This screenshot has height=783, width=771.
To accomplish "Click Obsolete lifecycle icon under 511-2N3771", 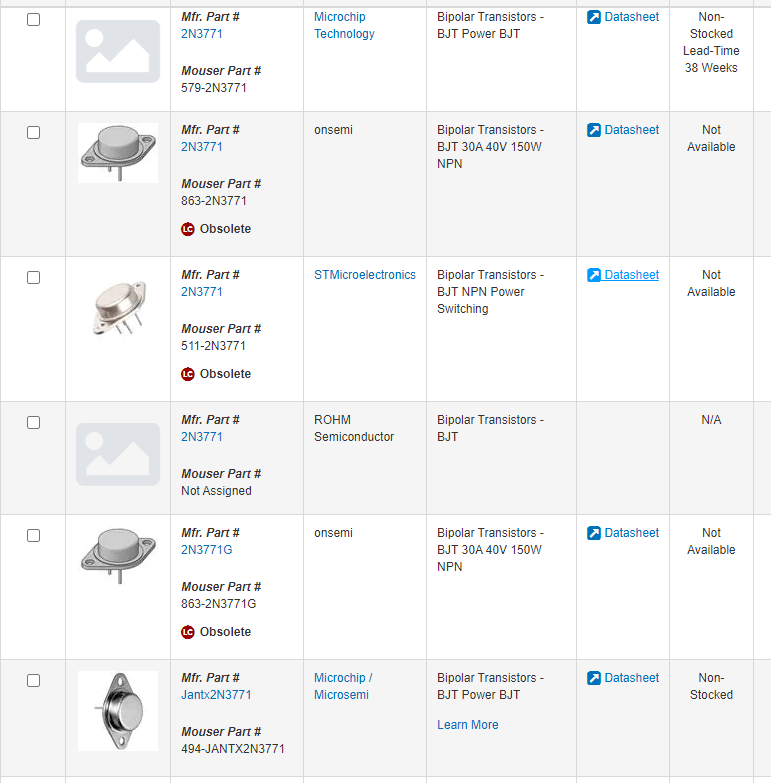I will coord(188,374).
